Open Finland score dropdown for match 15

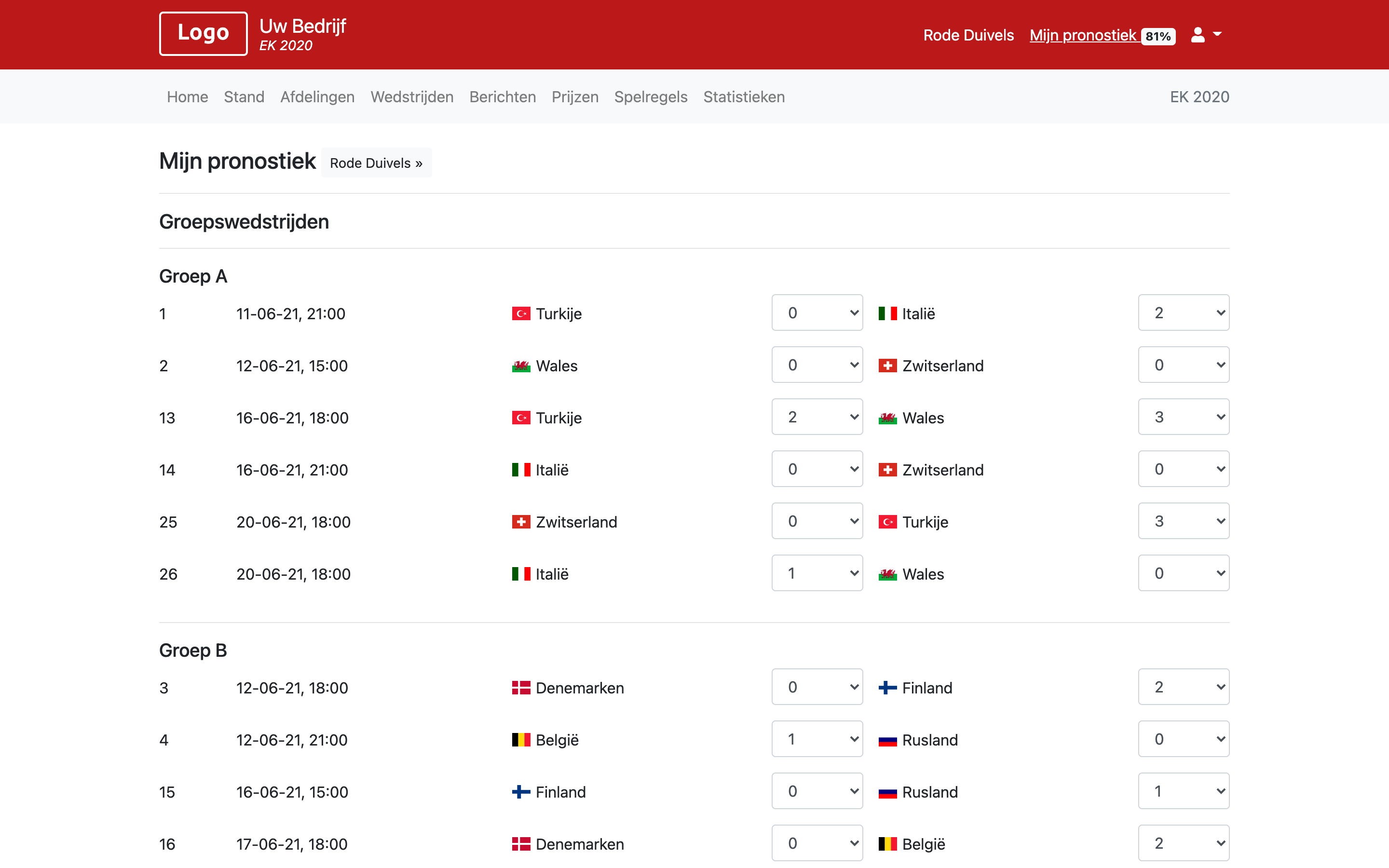(817, 792)
